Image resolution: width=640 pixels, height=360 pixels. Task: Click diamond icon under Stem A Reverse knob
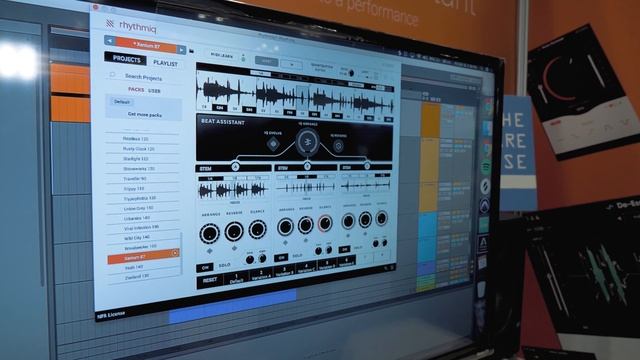[234, 248]
